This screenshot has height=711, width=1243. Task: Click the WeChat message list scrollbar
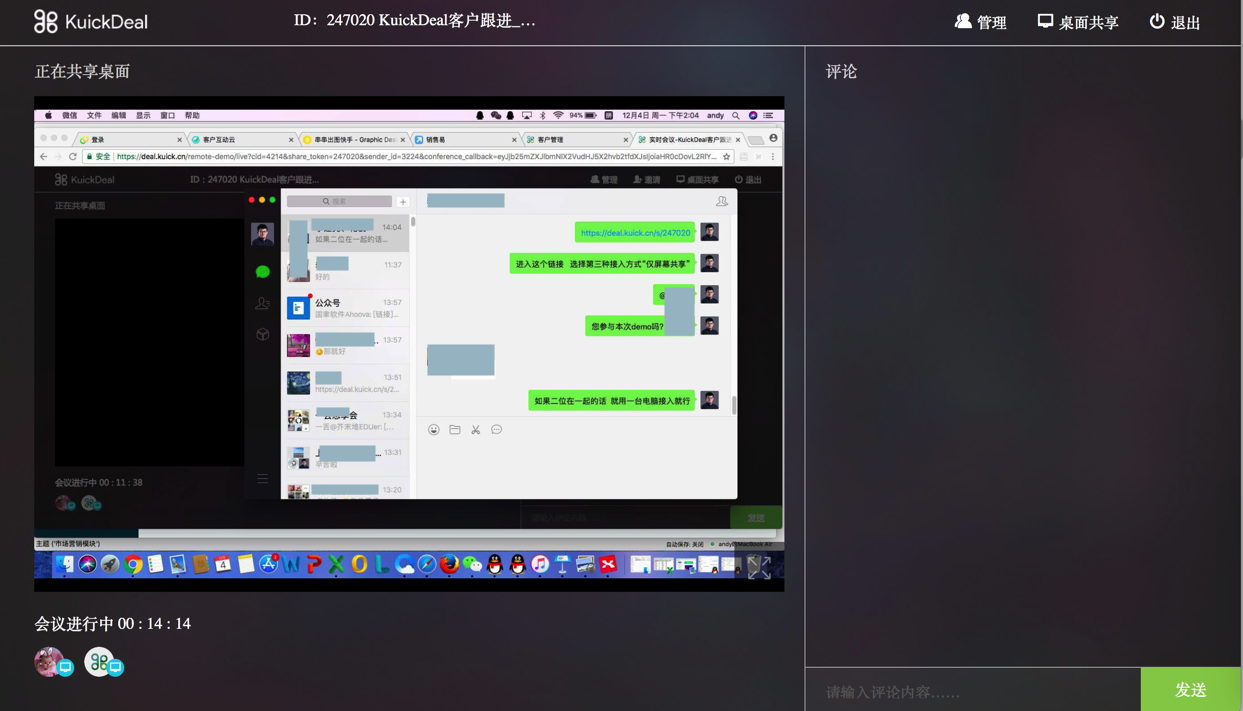[x=413, y=222]
